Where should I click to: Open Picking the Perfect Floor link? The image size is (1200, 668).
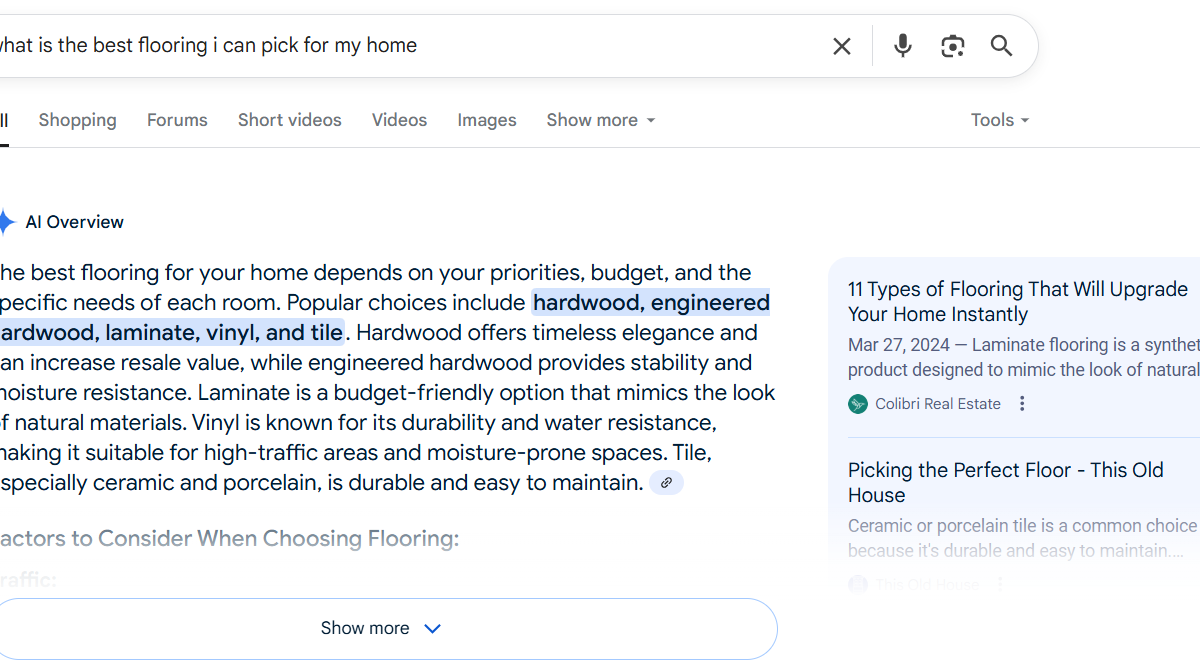(x=1006, y=482)
